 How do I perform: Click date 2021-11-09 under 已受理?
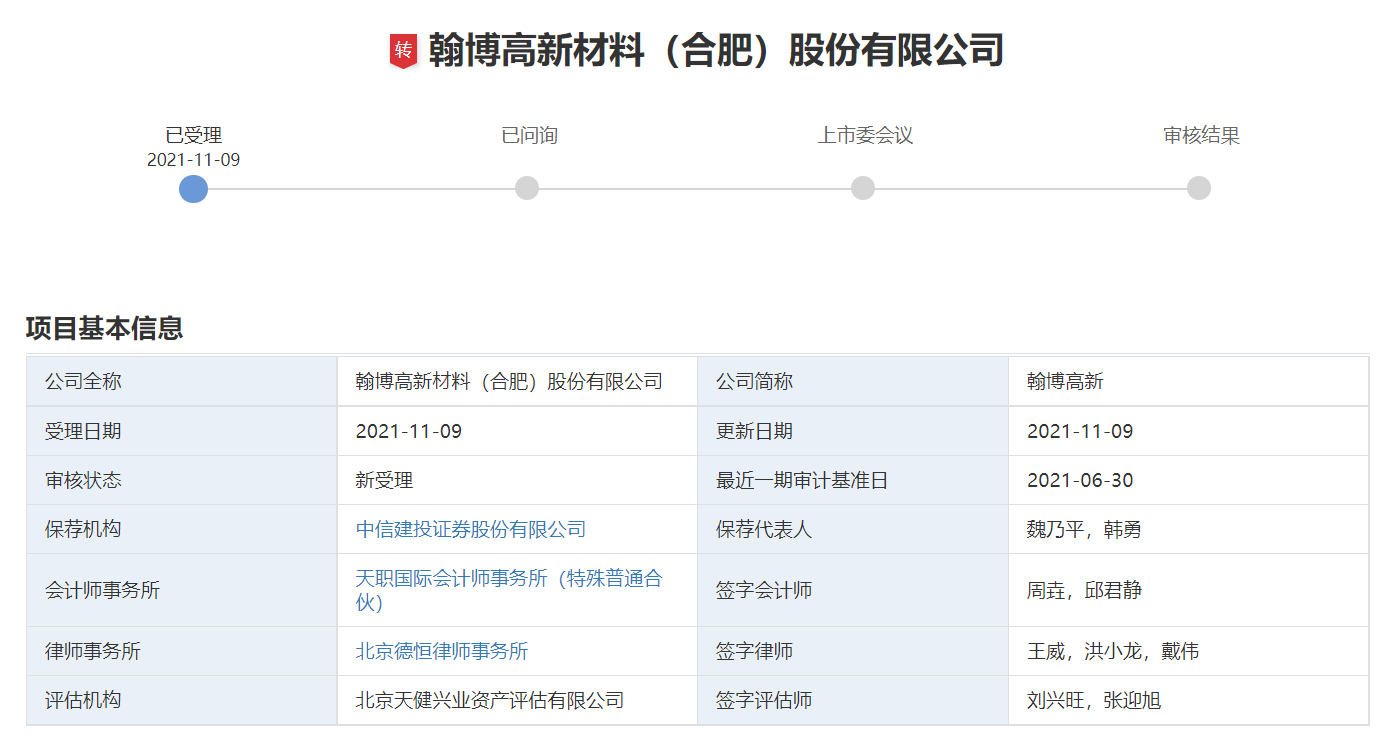click(193, 160)
